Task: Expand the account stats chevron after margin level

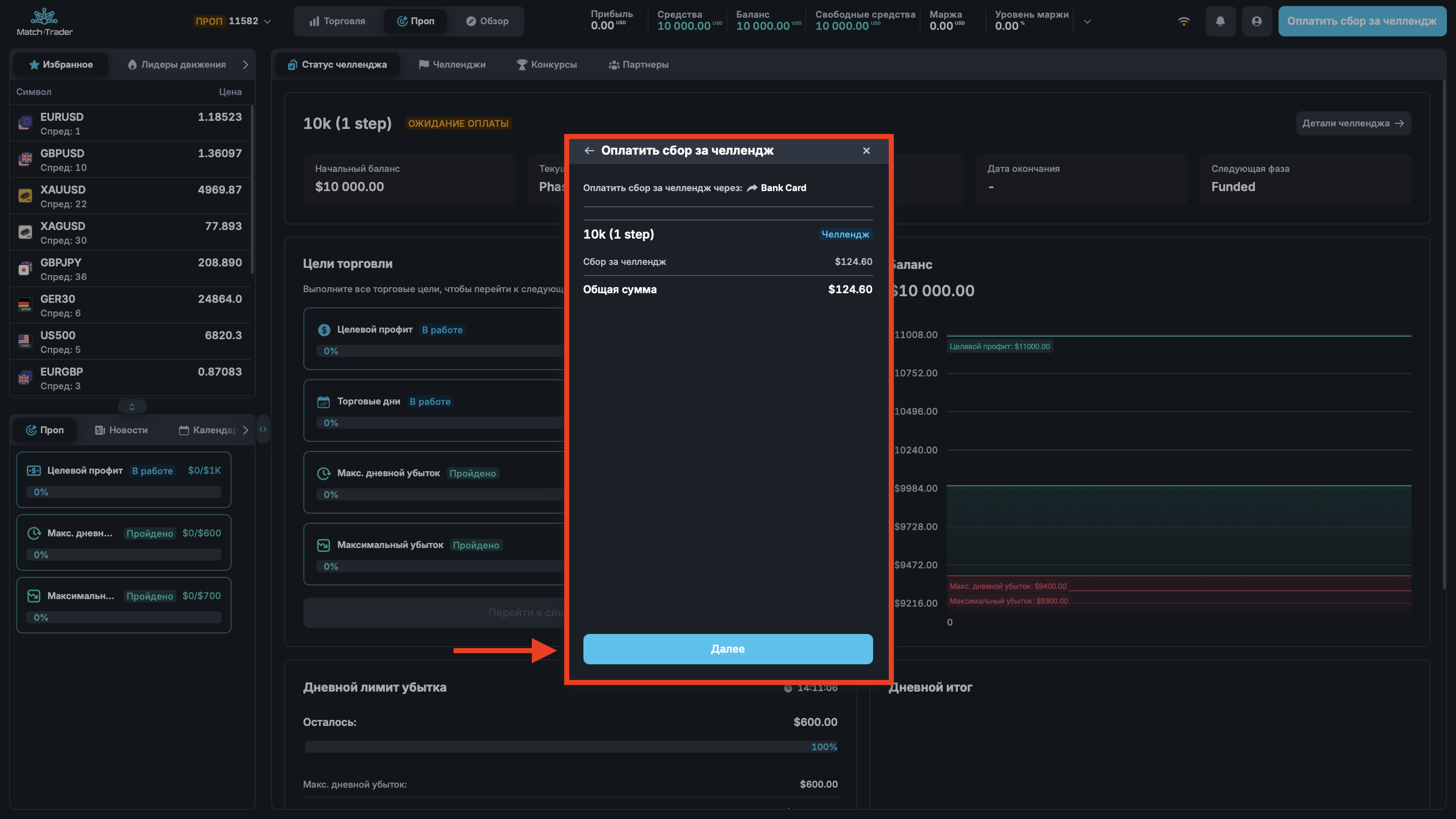Action: [1087, 21]
